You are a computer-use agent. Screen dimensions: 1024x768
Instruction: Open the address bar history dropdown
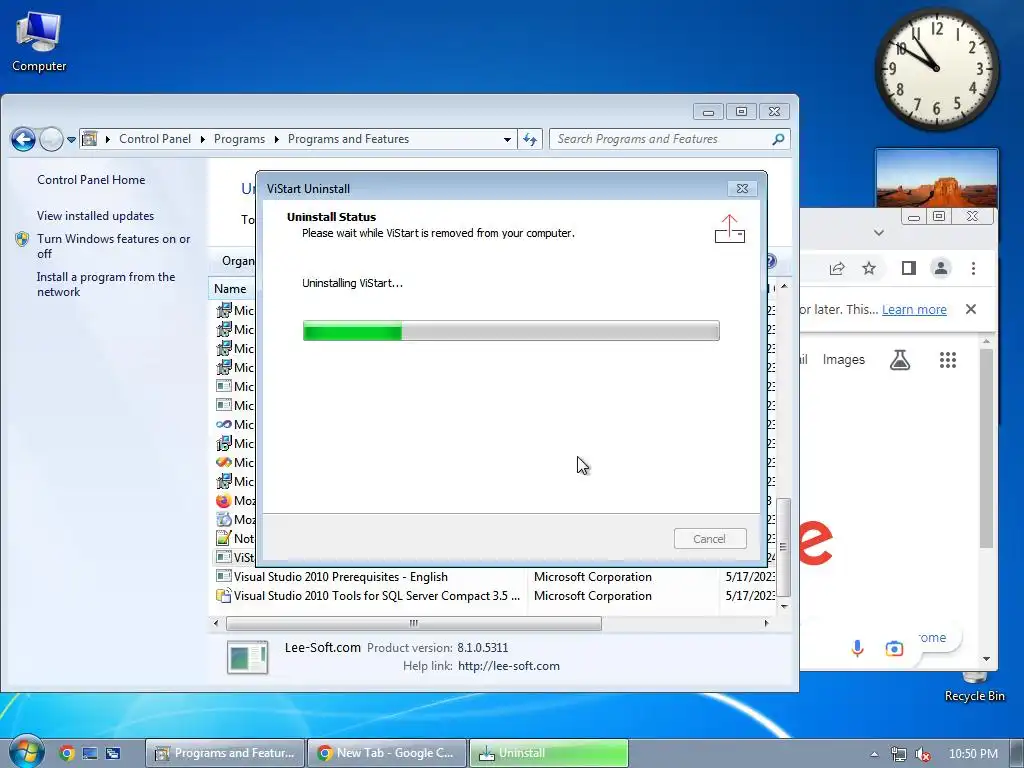507,139
